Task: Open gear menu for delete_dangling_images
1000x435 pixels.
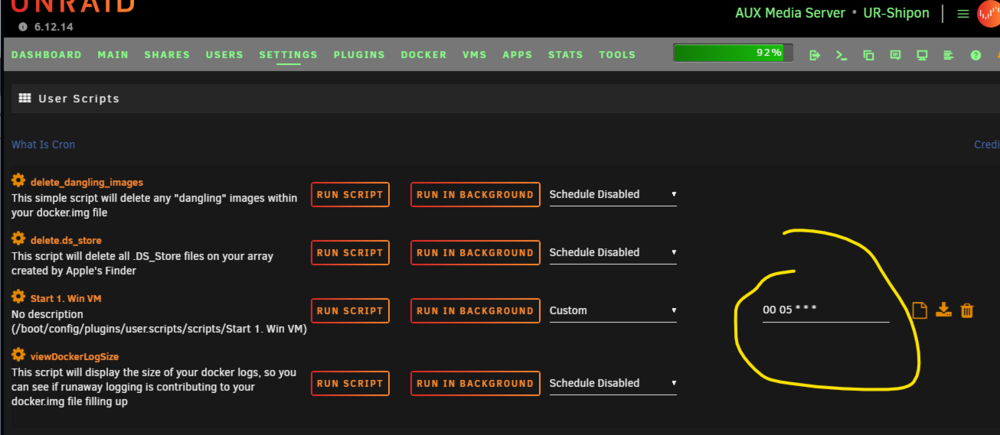Action: [18, 181]
